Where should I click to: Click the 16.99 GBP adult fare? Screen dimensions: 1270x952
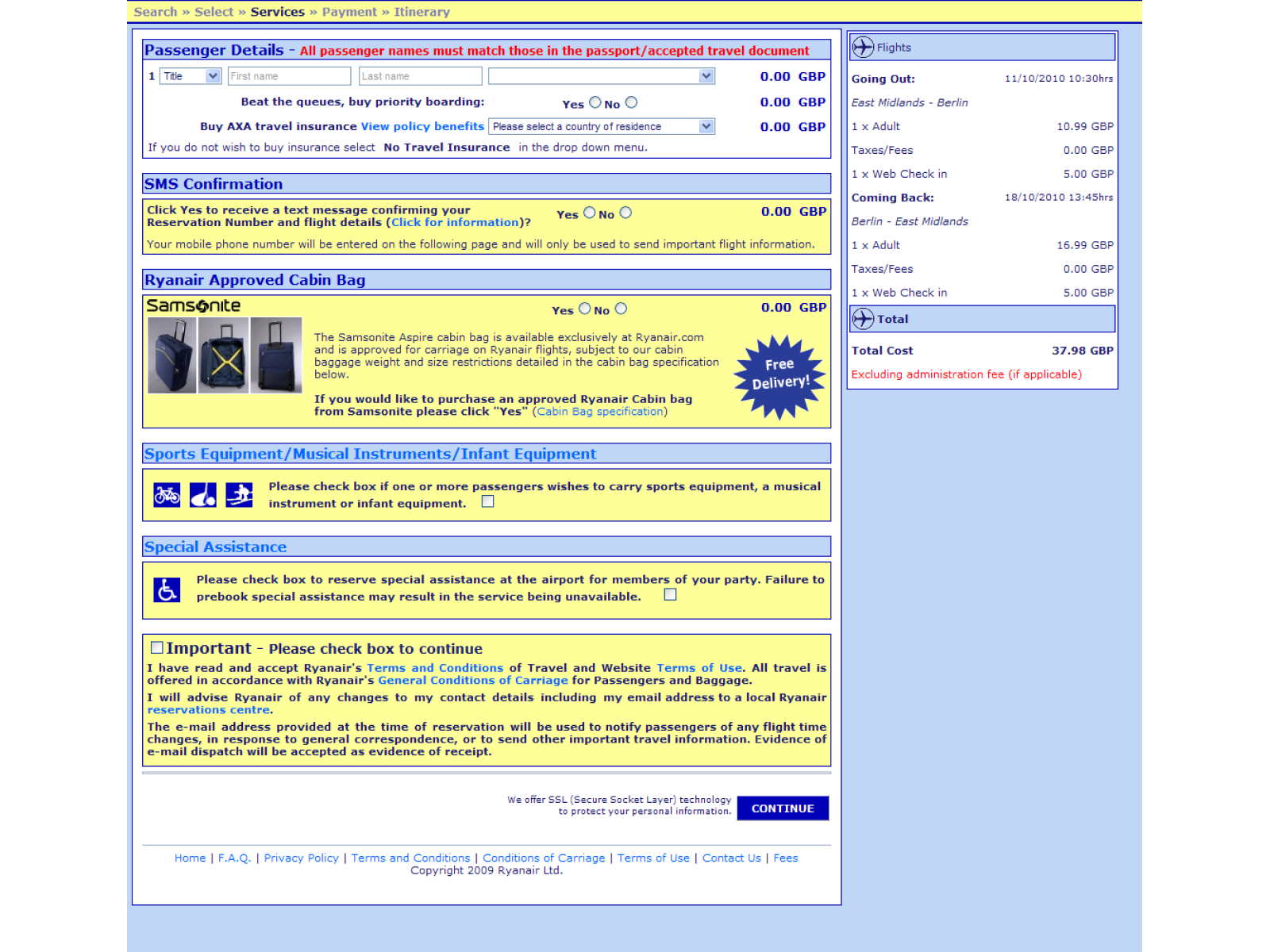click(1085, 246)
